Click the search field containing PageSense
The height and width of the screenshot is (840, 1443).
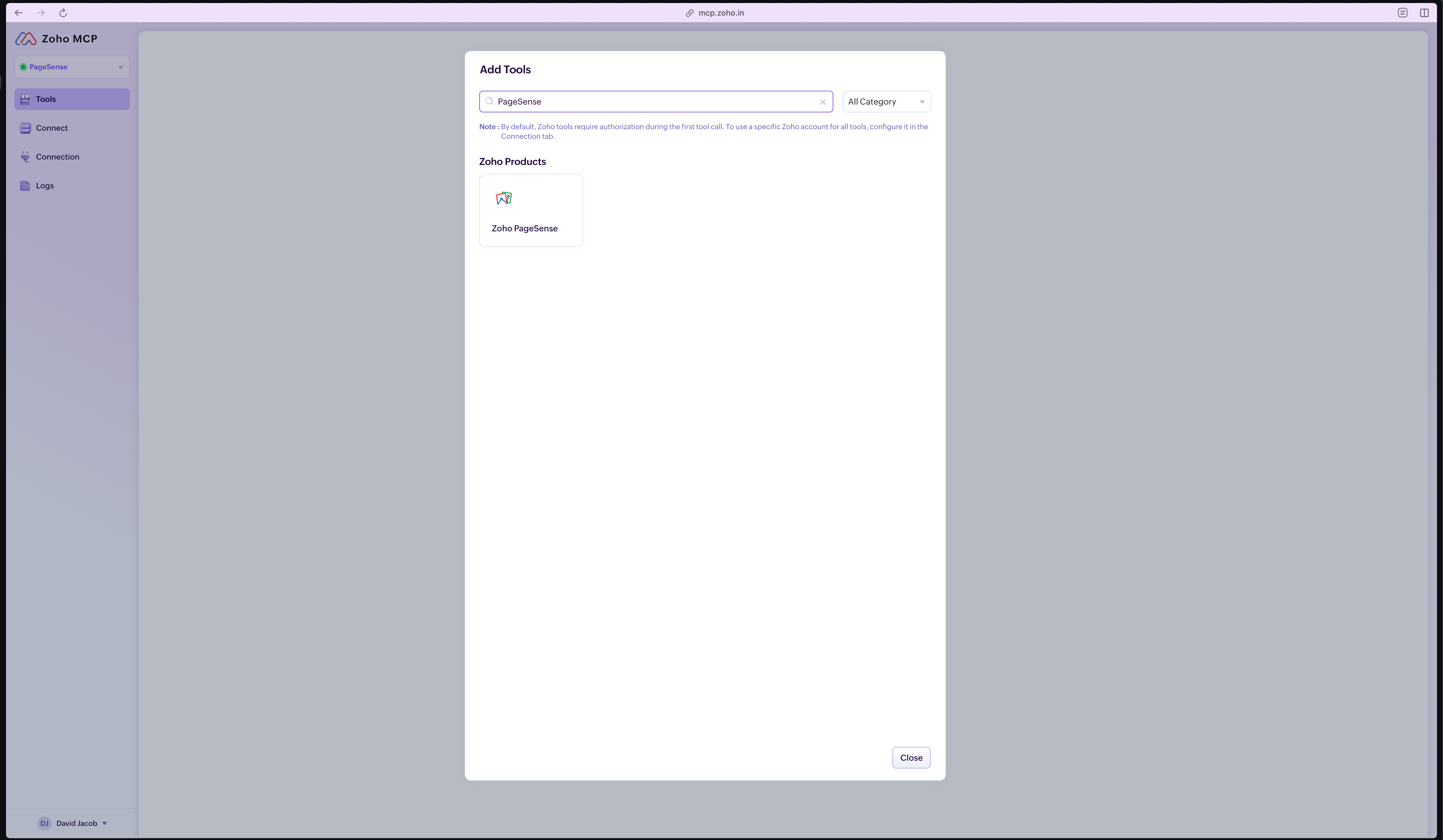[656, 101]
